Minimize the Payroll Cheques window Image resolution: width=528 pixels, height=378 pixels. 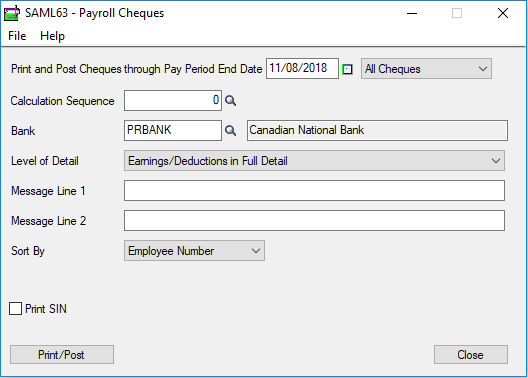412,13
